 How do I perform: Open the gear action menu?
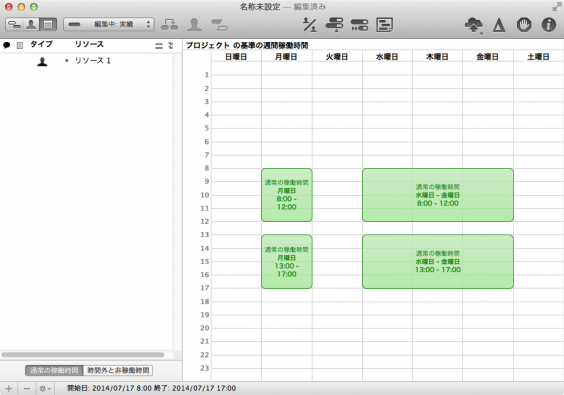(45, 389)
